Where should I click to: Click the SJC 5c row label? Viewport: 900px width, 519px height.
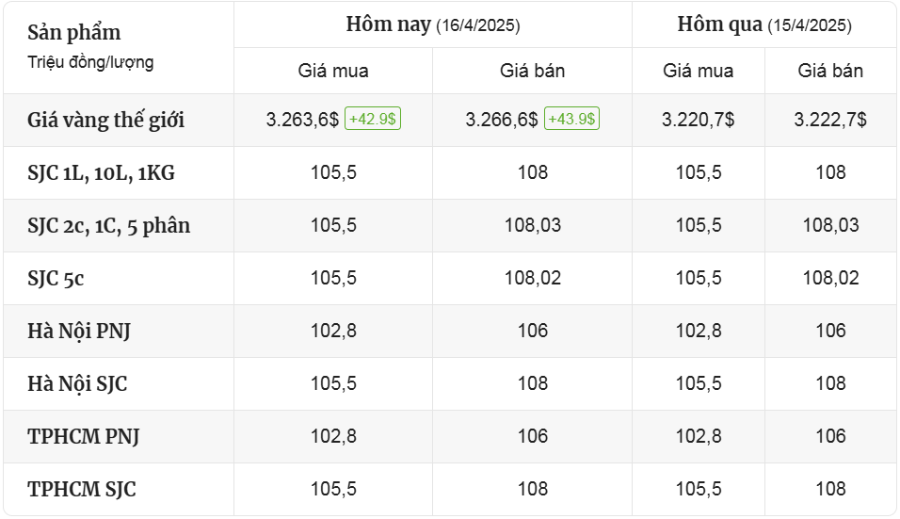tap(56, 278)
